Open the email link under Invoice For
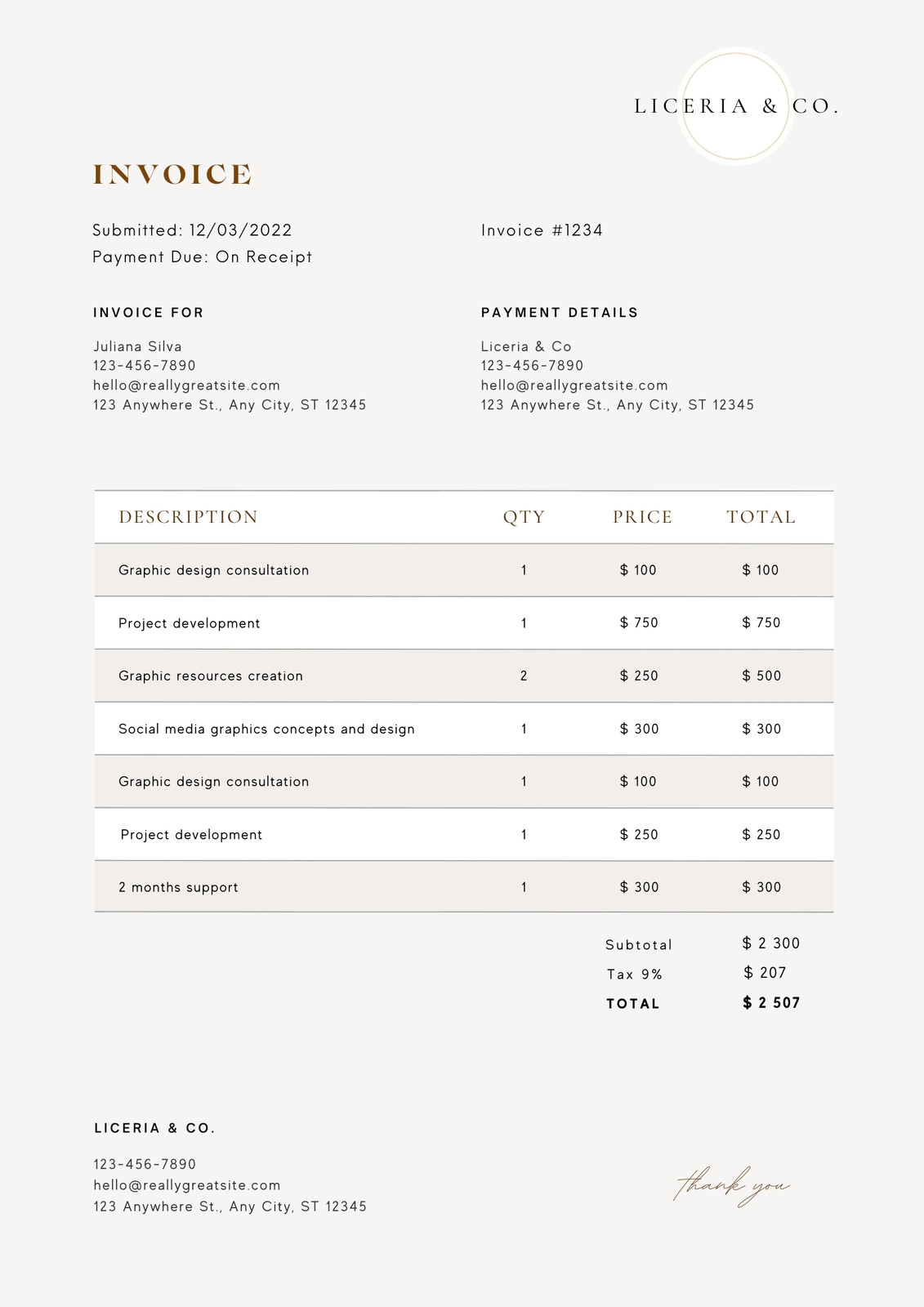 [186, 386]
